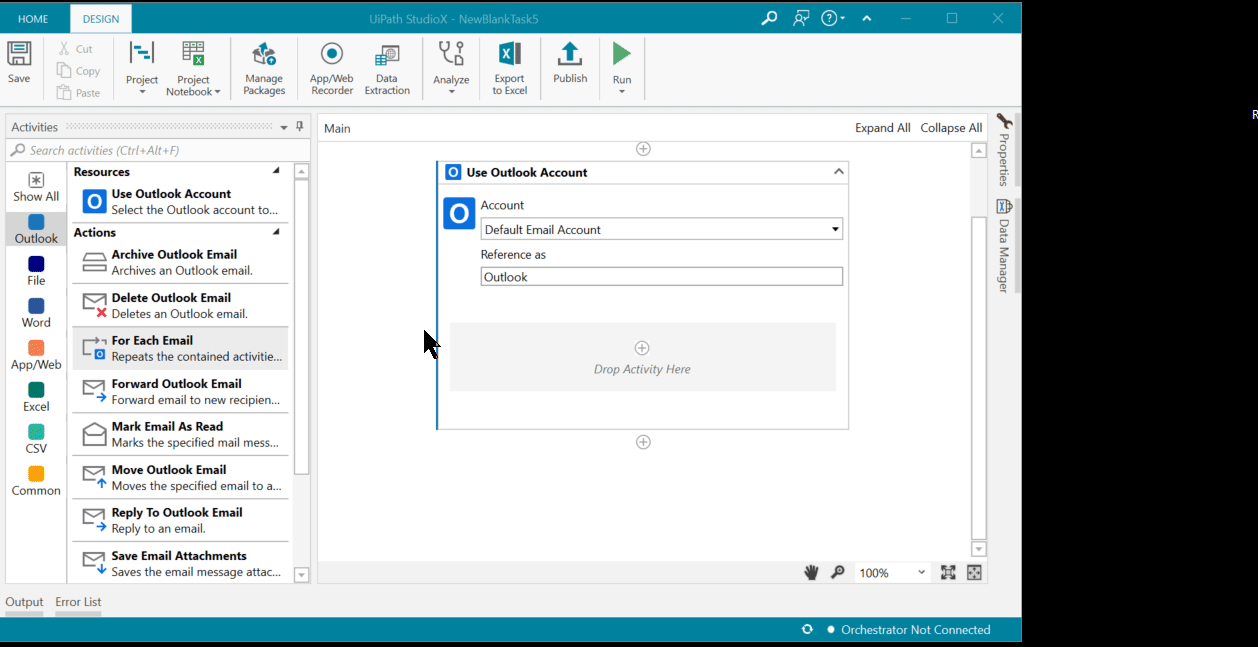Switch to the HOME ribbon tab
Viewport: 1258px width, 647px height.
(x=33, y=18)
